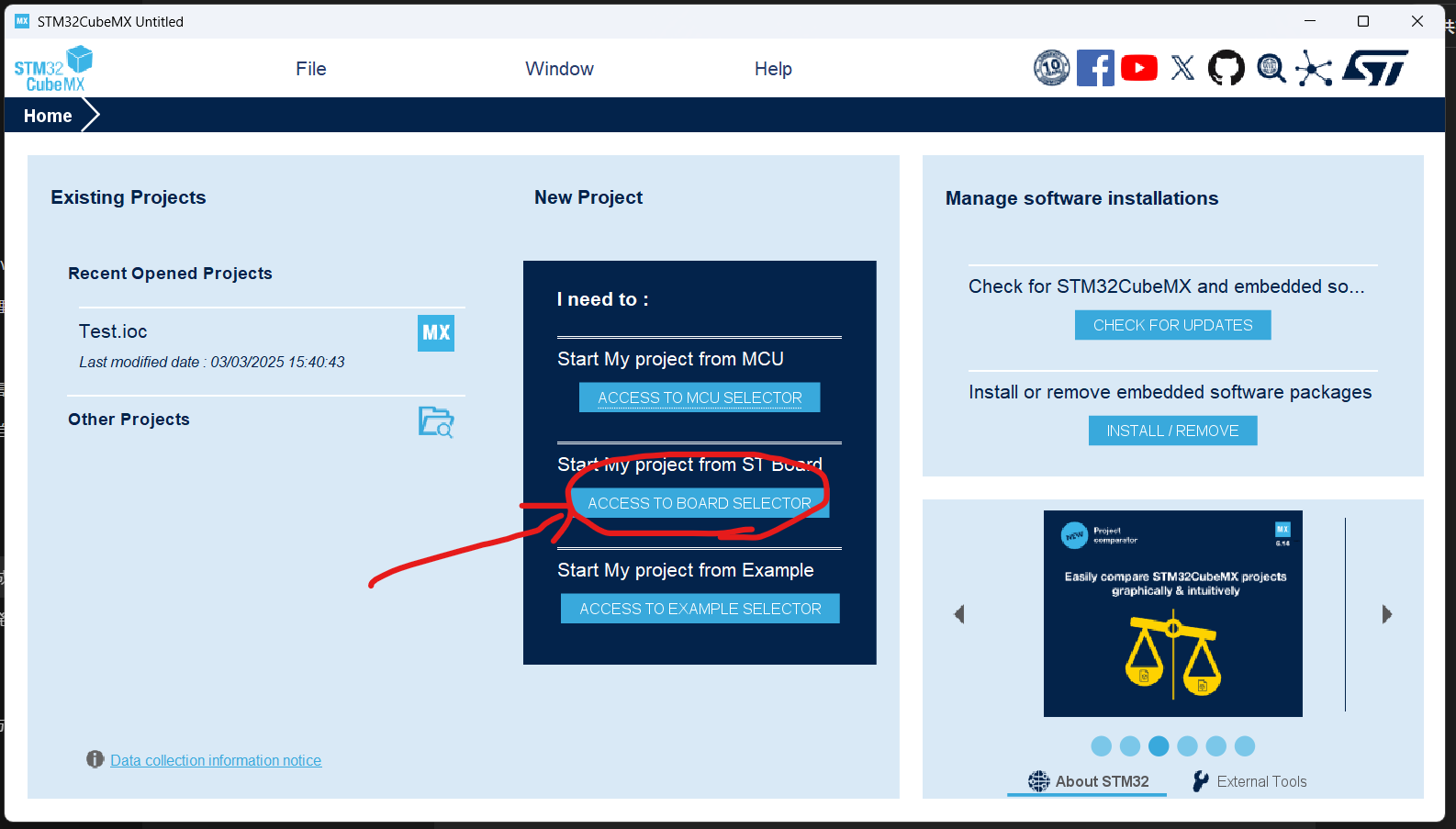Show next carousel slide with right arrow
Screen dimensions: 1456x829
(x=1387, y=614)
